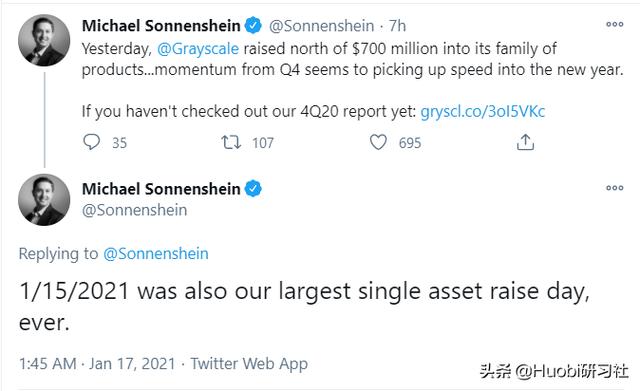640x391 pixels.
Task: Open the gryscl.co/3oI5VKc report link
Action: coord(483,111)
